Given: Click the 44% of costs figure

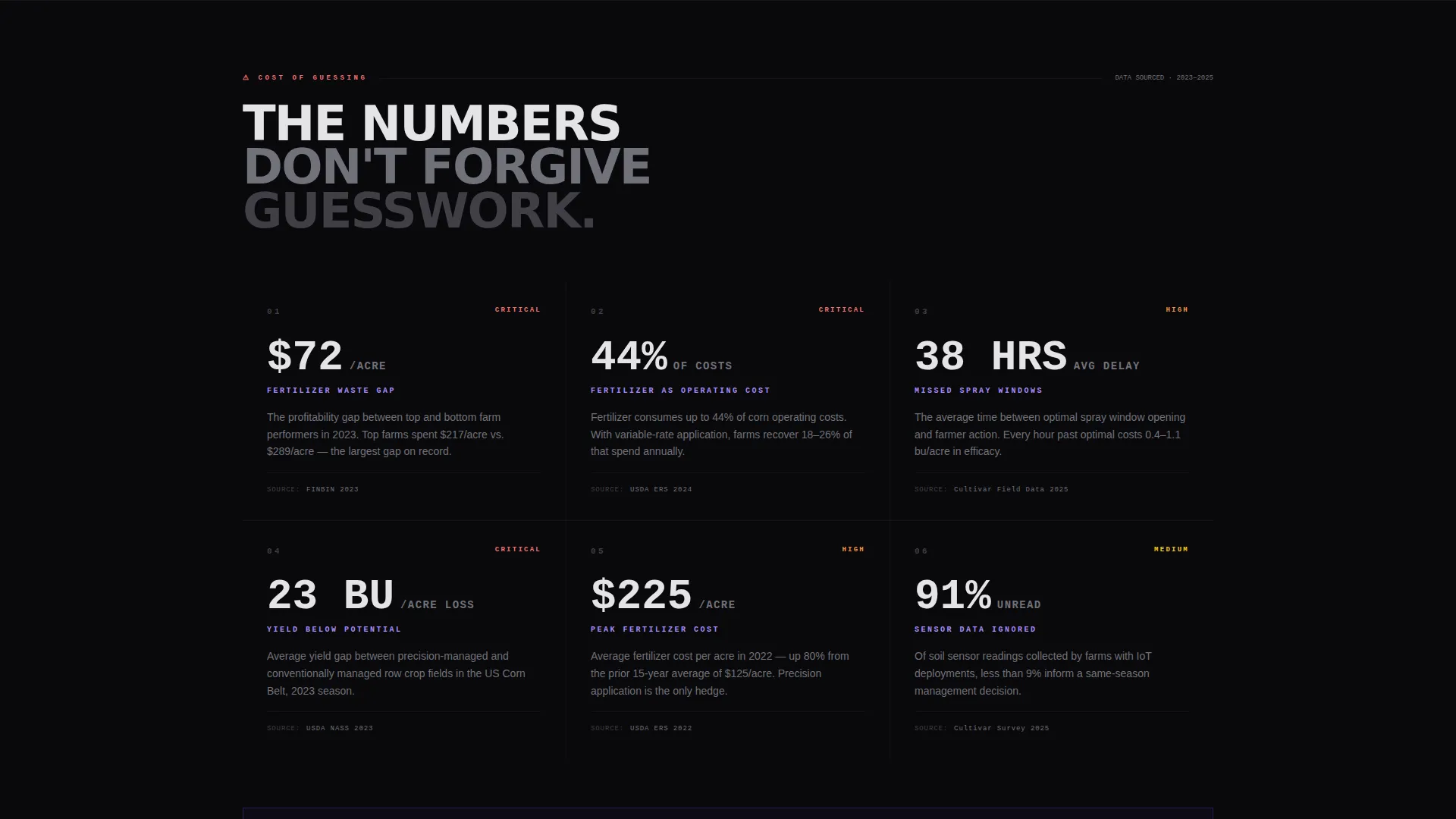Looking at the screenshot, I should click(x=661, y=356).
